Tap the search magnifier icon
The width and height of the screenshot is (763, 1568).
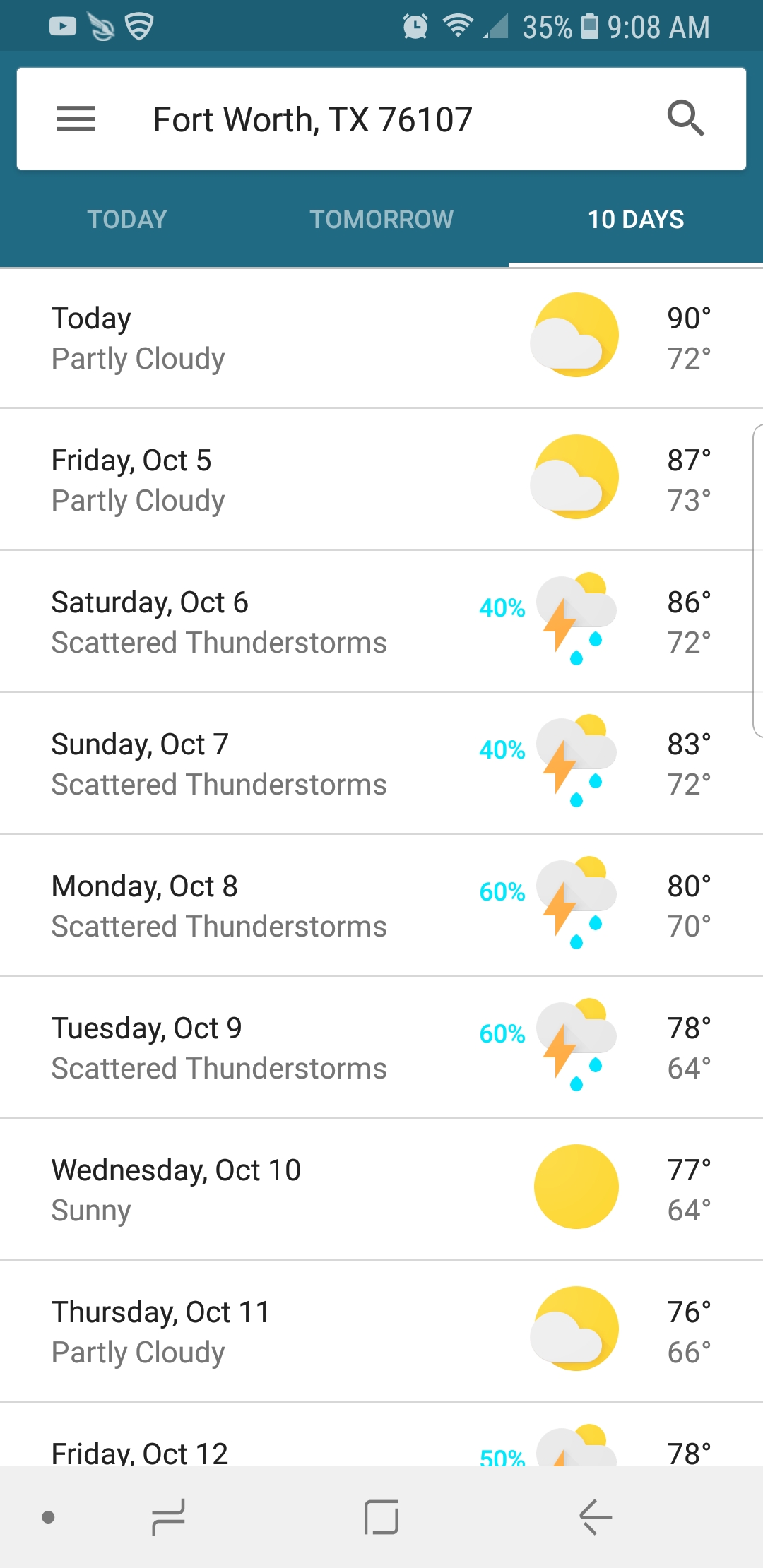click(x=685, y=119)
